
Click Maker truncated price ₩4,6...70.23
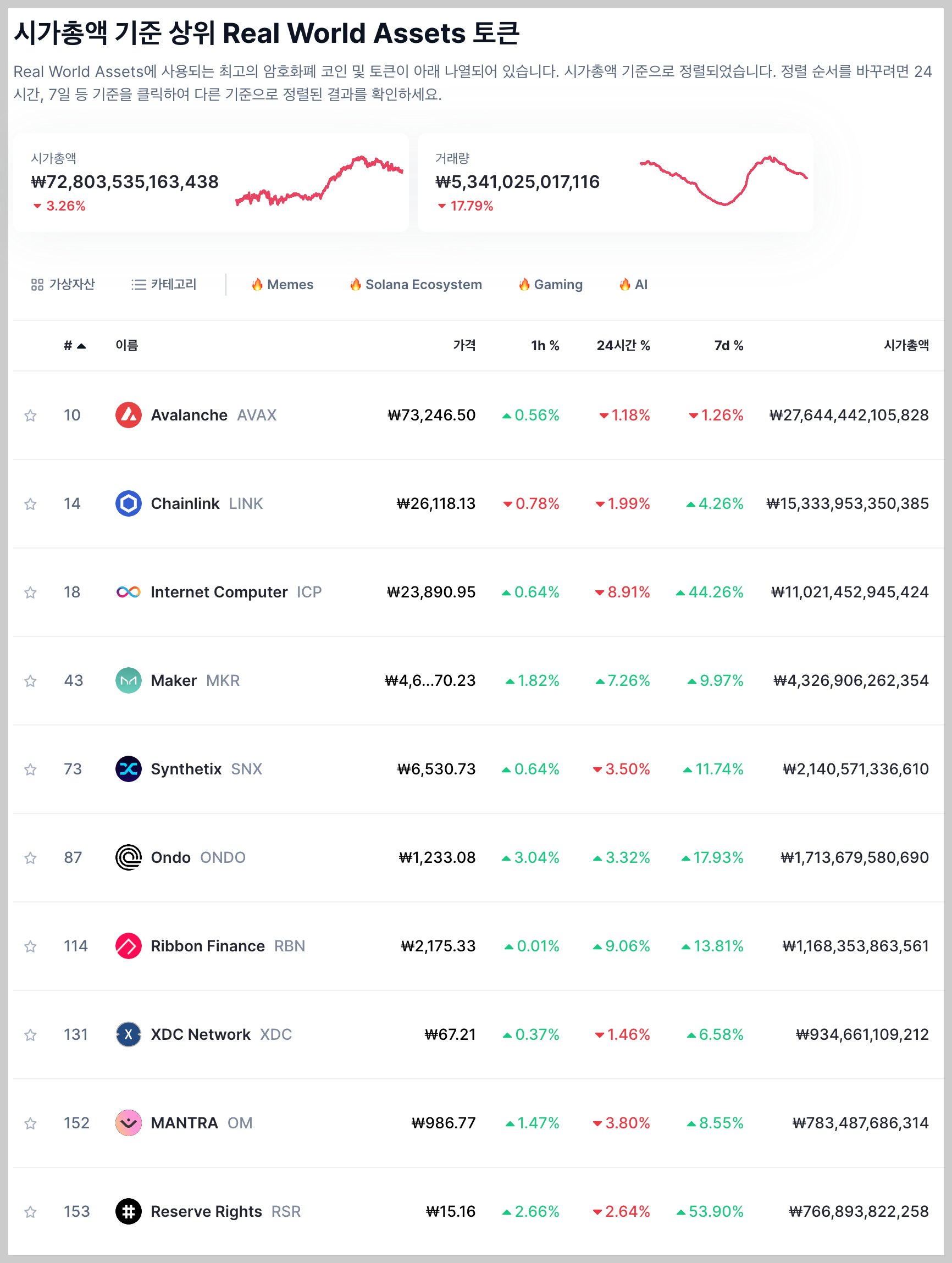[x=430, y=680]
